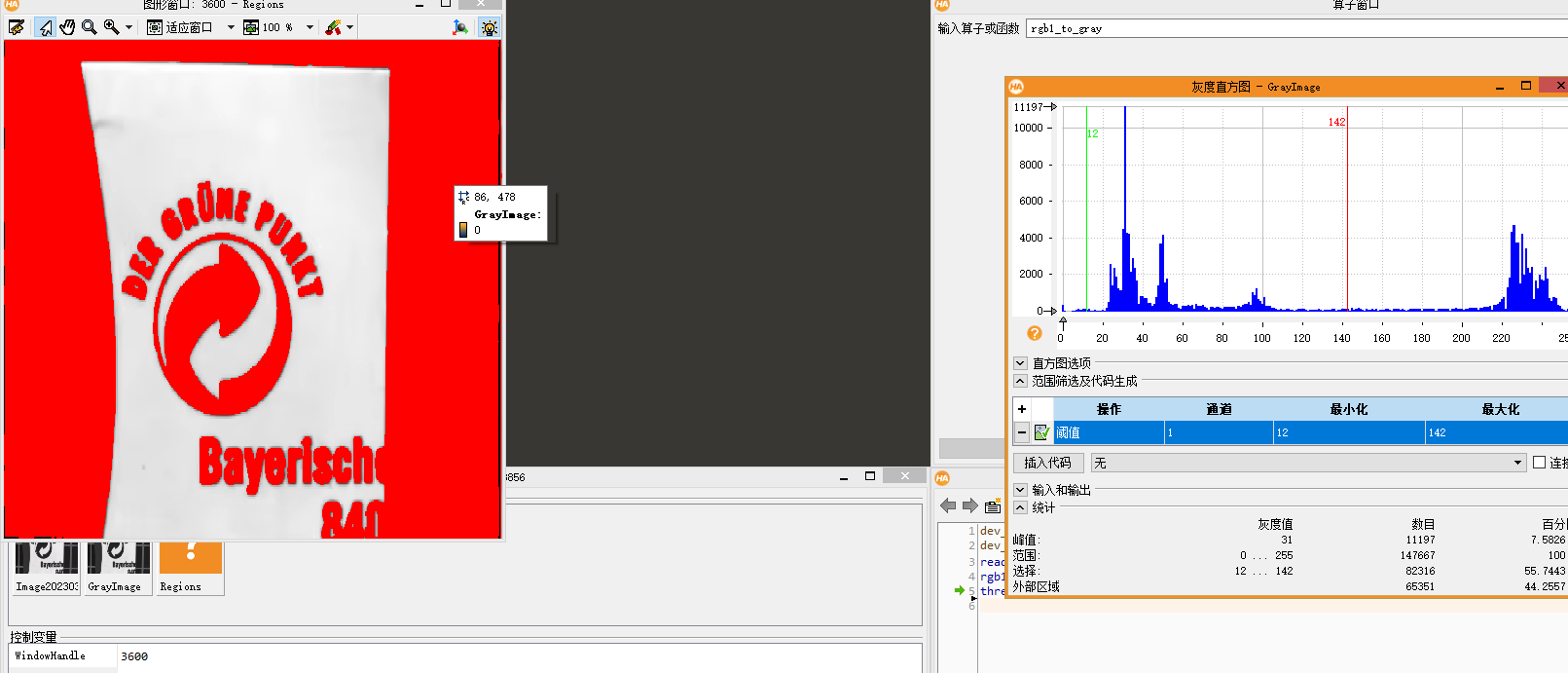Click the 3D plot mode axes icon
The width and height of the screenshot is (1568, 673).
click(x=460, y=27)
